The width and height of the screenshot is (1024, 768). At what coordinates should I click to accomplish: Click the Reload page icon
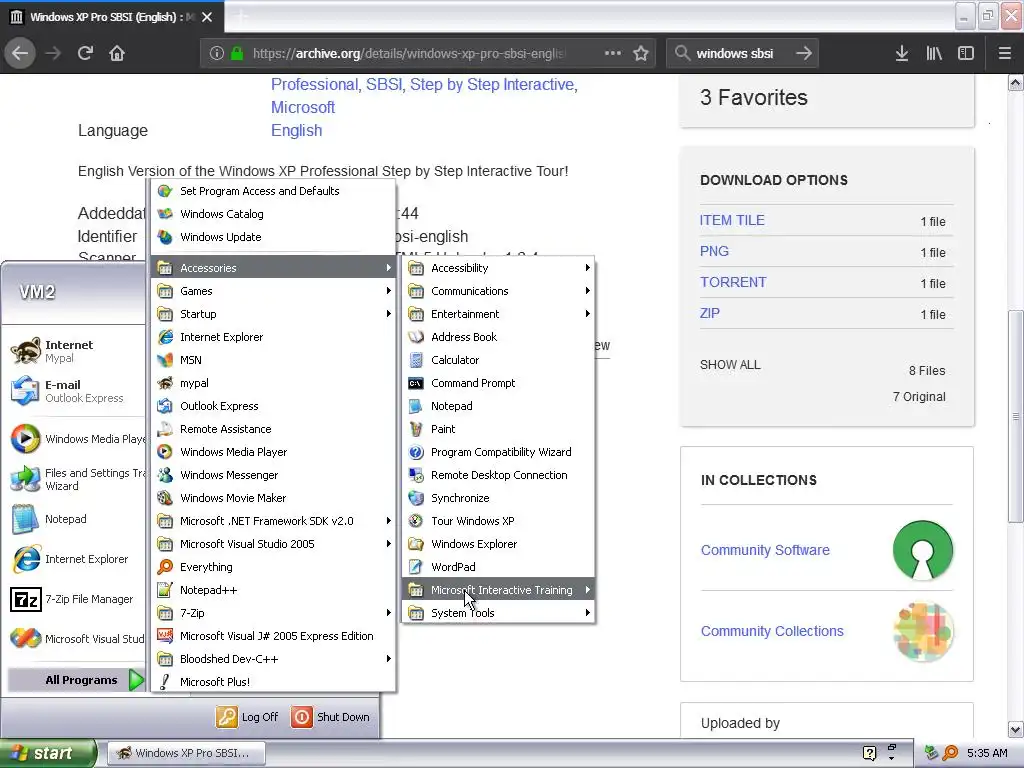85,54
